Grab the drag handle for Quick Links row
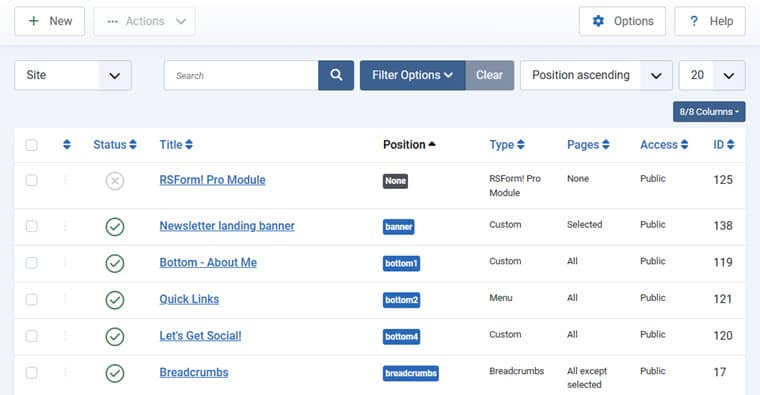760x395 pixels. [65, 299]
